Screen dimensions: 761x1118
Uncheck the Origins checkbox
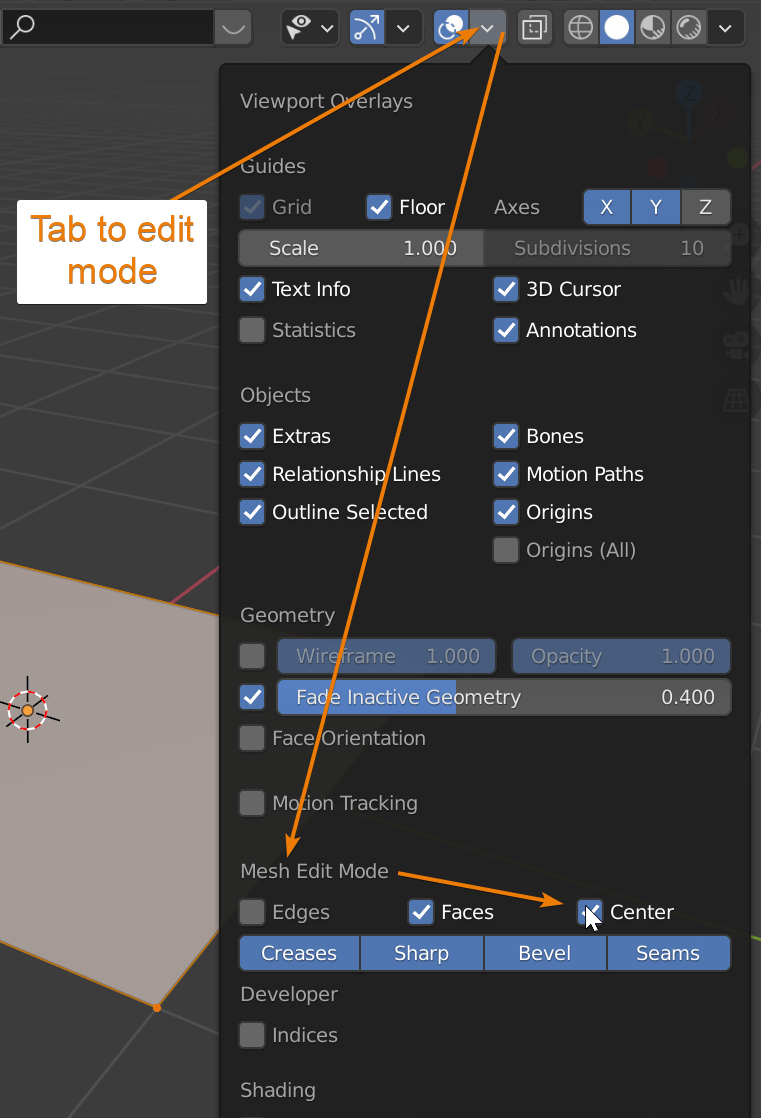click(x=506, y=512)
